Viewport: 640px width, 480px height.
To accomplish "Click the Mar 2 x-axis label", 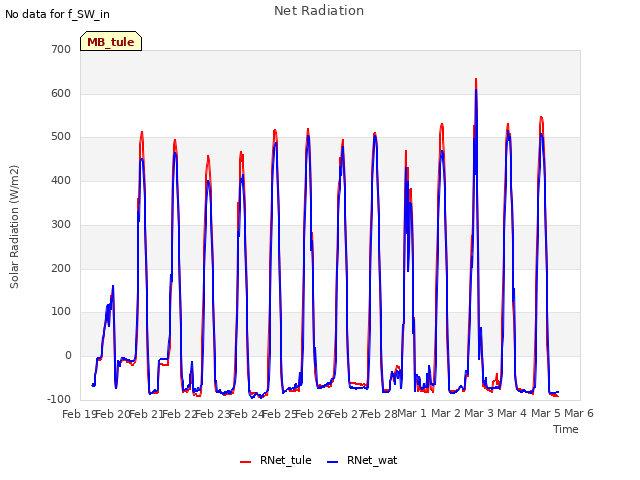I will pyautogui.click(x=446, y=414).
